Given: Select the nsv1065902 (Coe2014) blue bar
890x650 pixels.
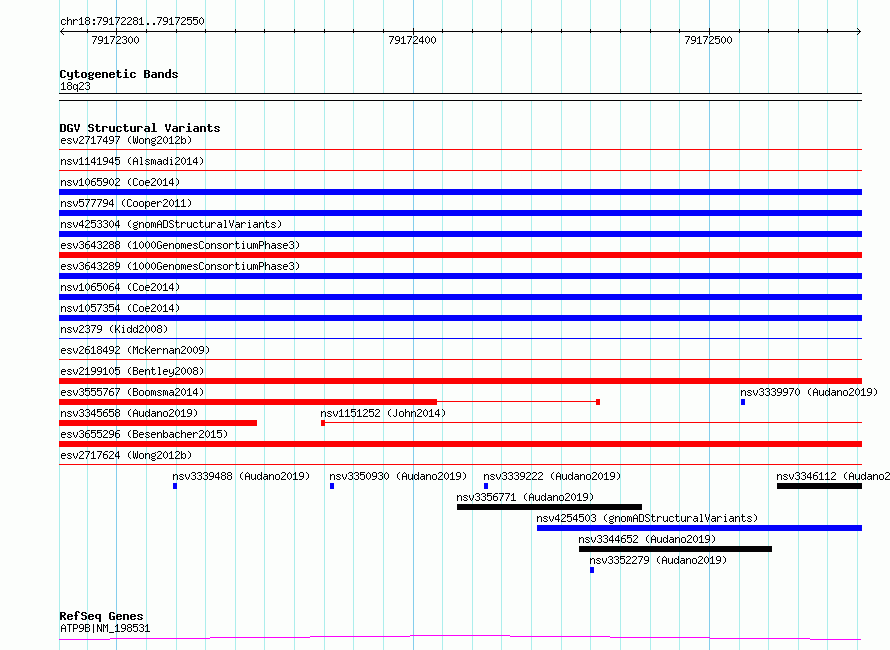Looking at the screenshot, I should pyautogui.click(x=460, y=192).
